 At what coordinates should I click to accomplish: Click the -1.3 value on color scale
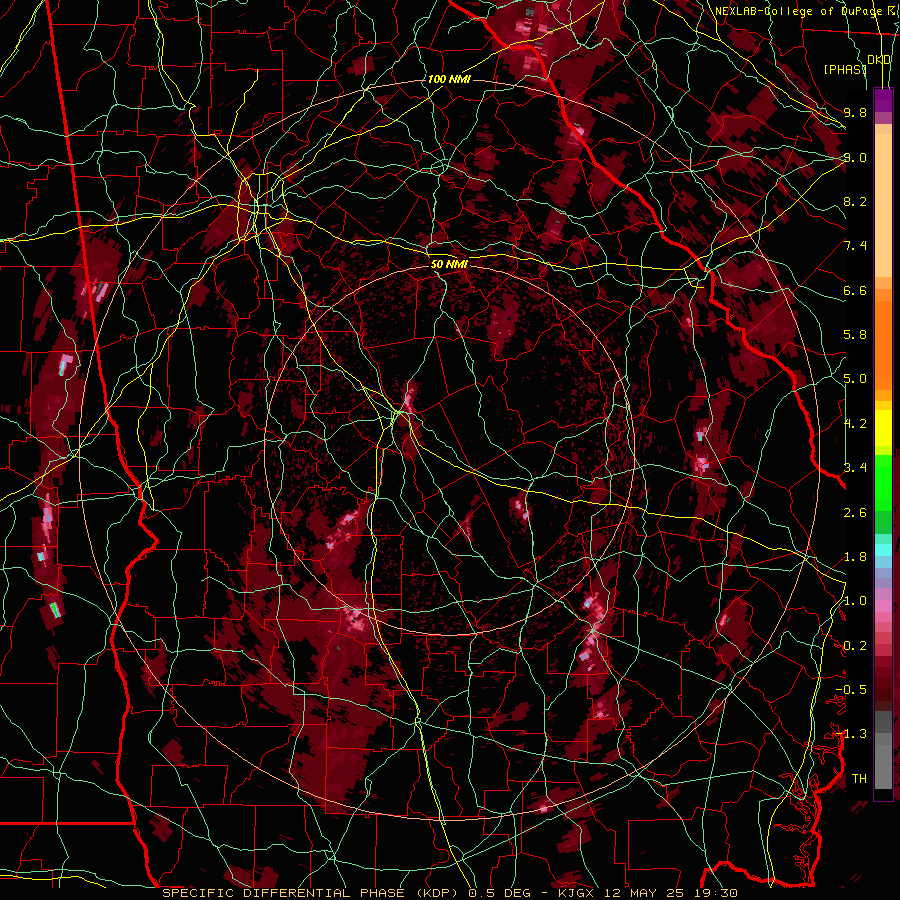[851, 734]
